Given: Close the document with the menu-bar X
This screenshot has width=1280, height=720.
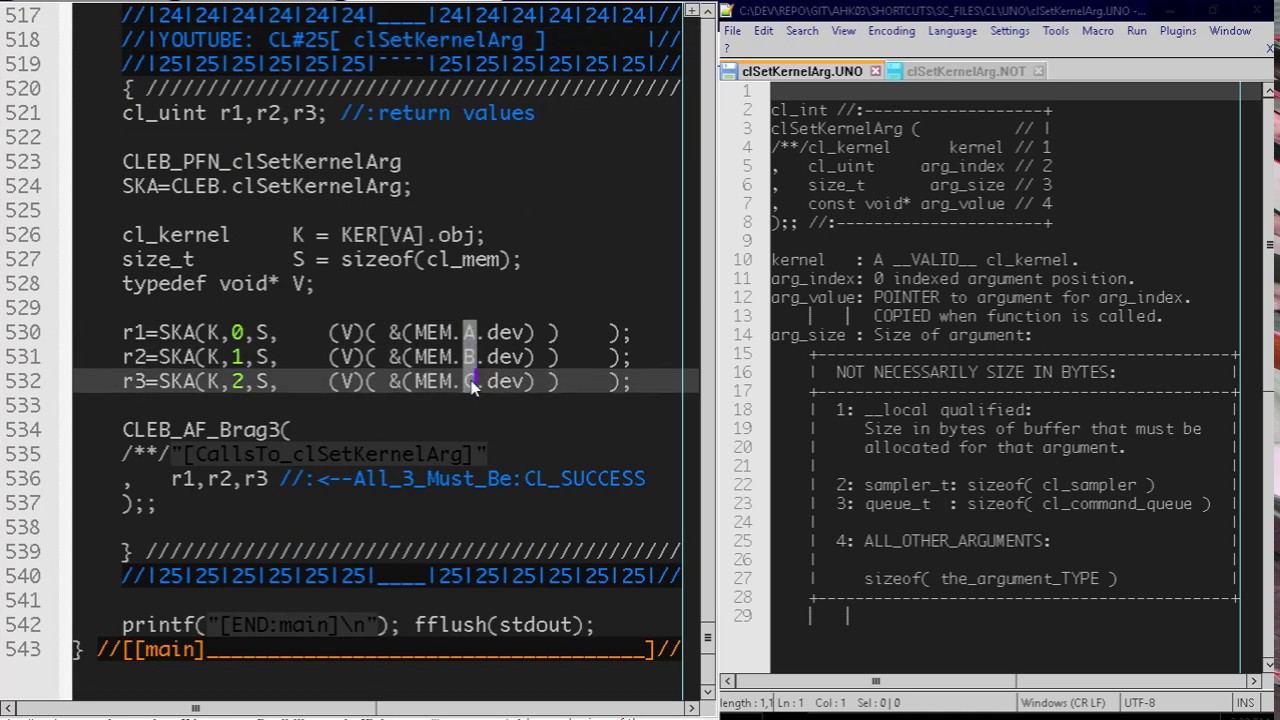Looking at the screenshot, I should click(x=1271, y=47).
